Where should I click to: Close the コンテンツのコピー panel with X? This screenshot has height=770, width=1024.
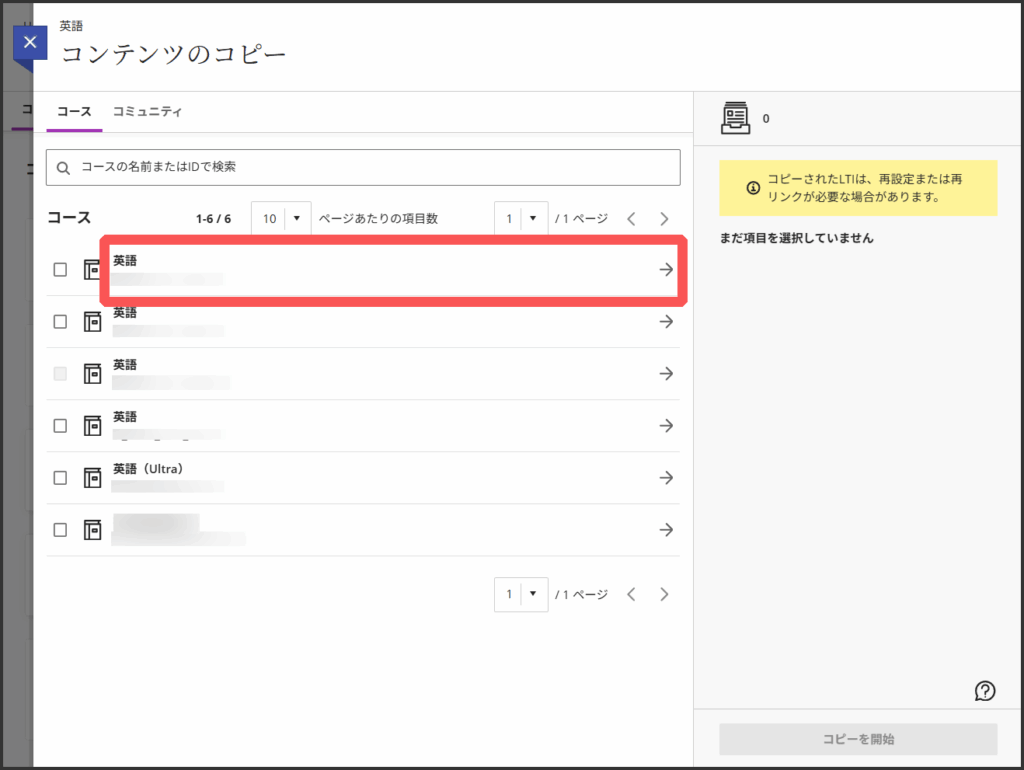30,43
